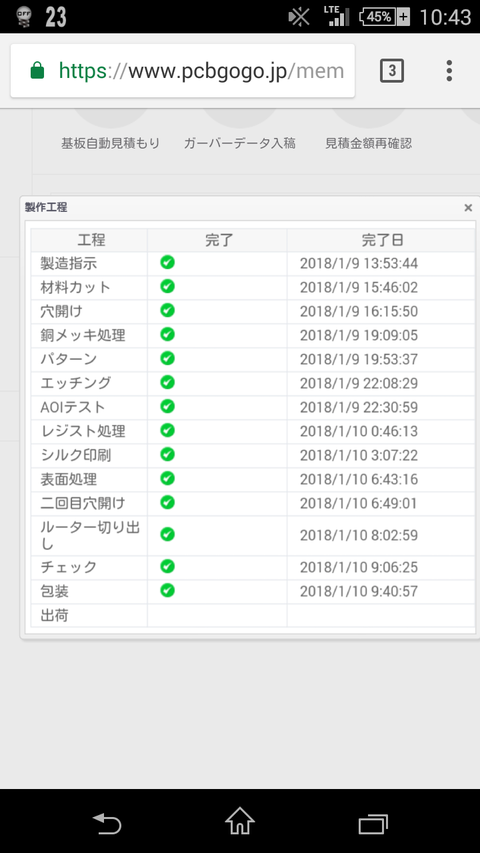Select the 工程 column header

pos(90,240)
